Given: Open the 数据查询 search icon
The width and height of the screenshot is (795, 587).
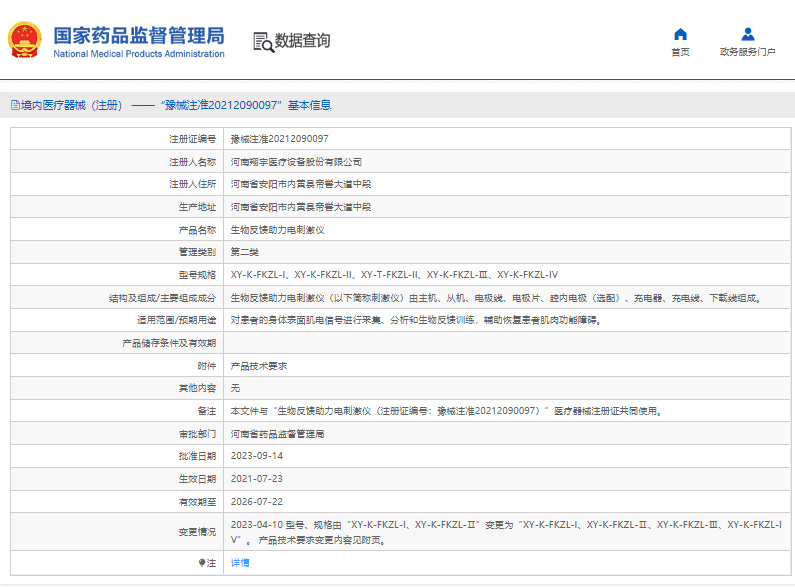Looking at the screenshot, I should (x=263, y=42).
